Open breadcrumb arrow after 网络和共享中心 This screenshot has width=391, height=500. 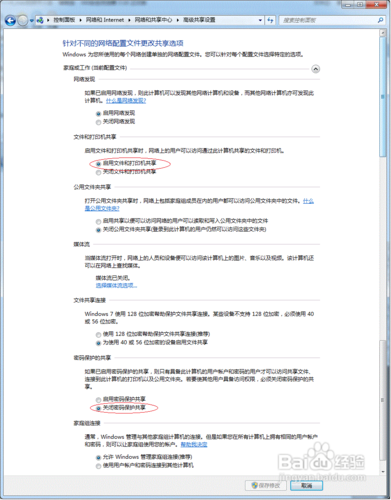[178, 20]
